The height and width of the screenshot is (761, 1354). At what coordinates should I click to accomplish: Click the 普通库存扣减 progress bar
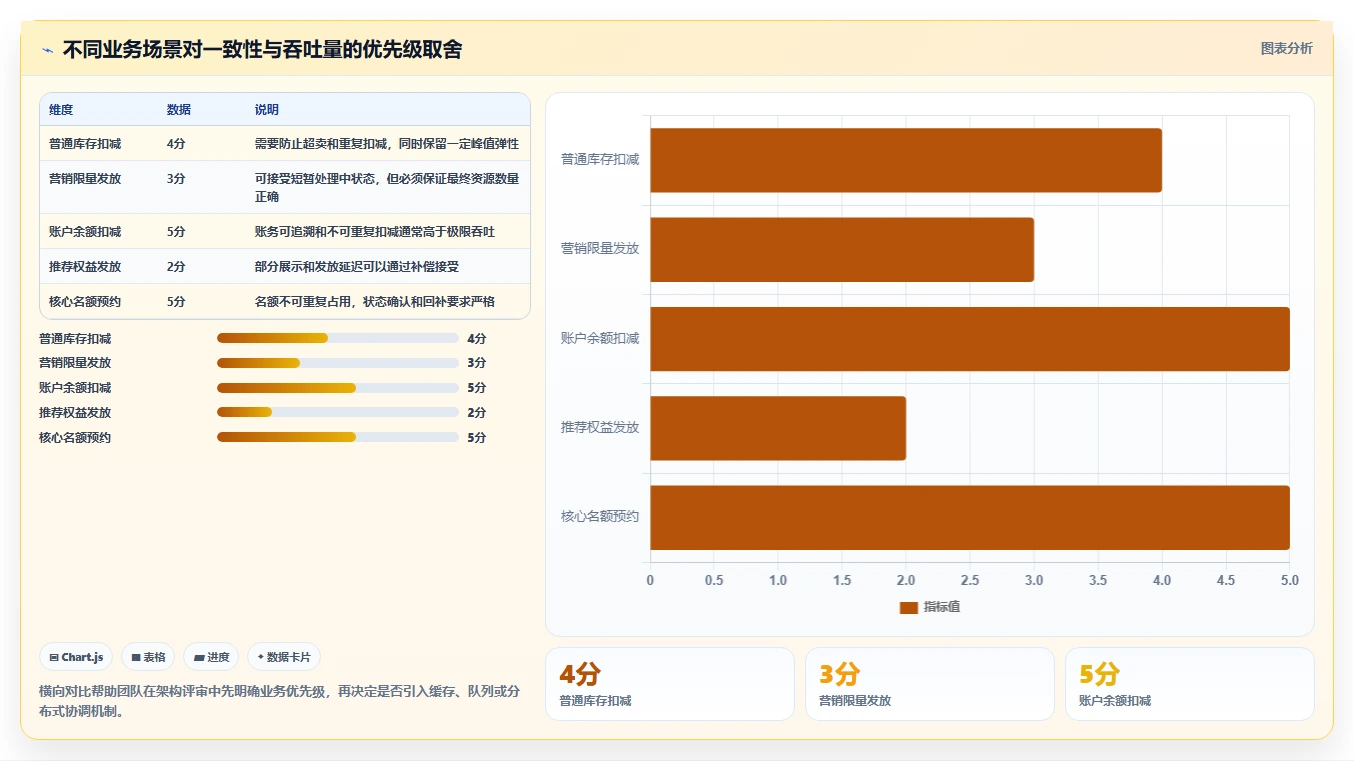coord(337,338)
